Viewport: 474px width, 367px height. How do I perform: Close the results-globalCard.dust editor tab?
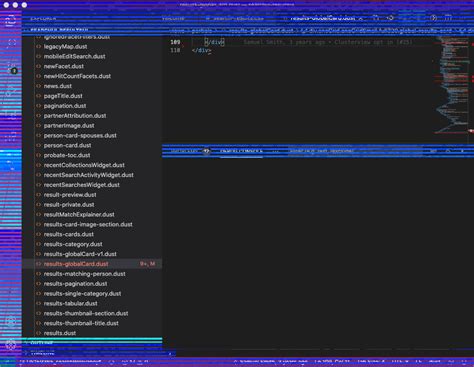point(361,18)
